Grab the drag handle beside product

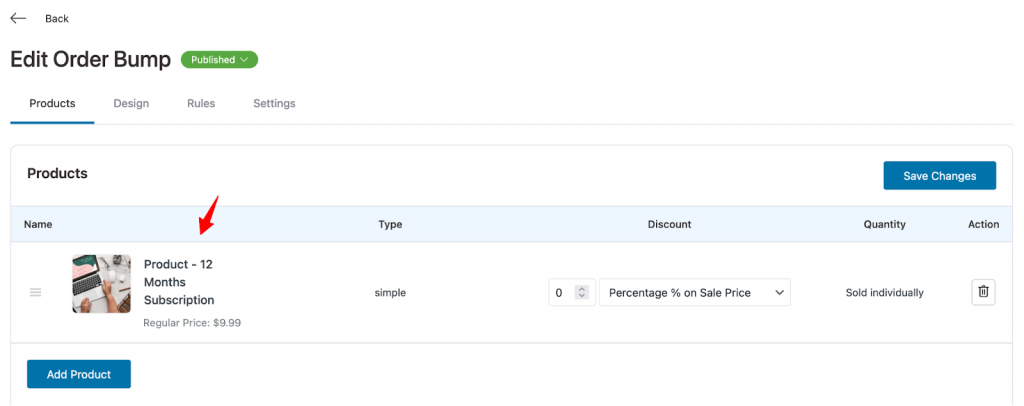[36, 292]
